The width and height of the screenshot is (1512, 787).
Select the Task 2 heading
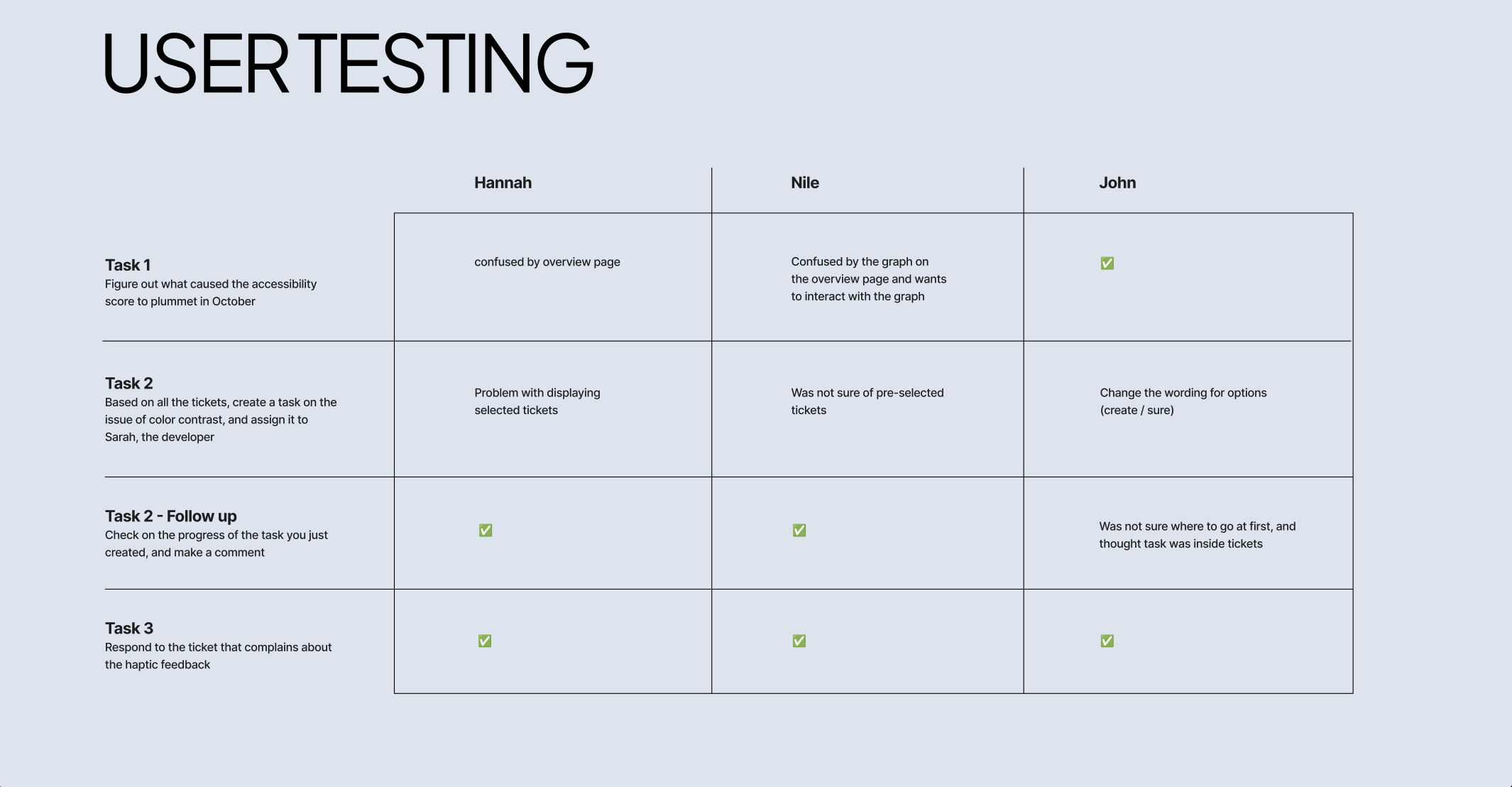pyautogui.click(x=128, y=384)
